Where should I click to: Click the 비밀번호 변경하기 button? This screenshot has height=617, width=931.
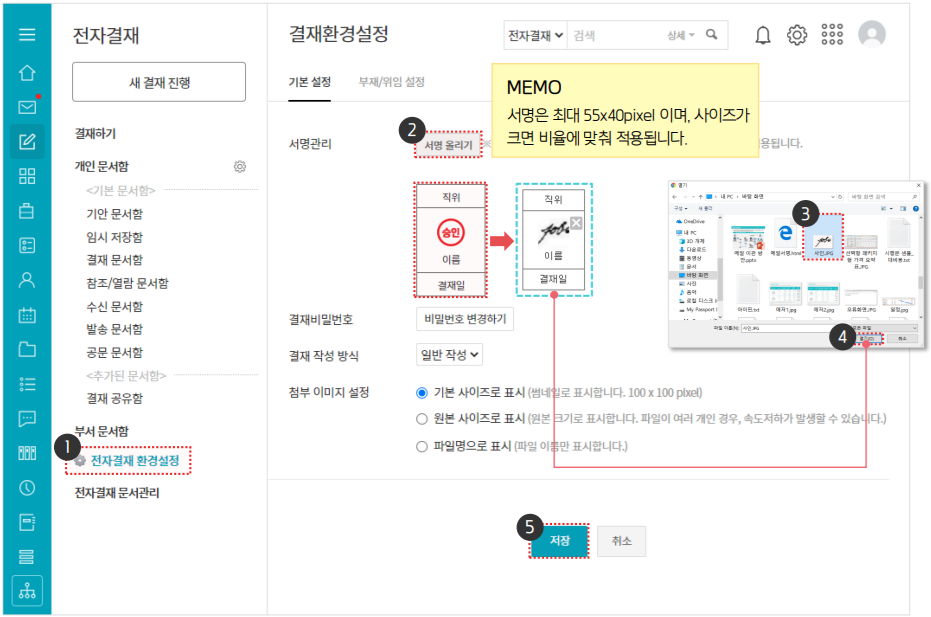coord(465,320)
